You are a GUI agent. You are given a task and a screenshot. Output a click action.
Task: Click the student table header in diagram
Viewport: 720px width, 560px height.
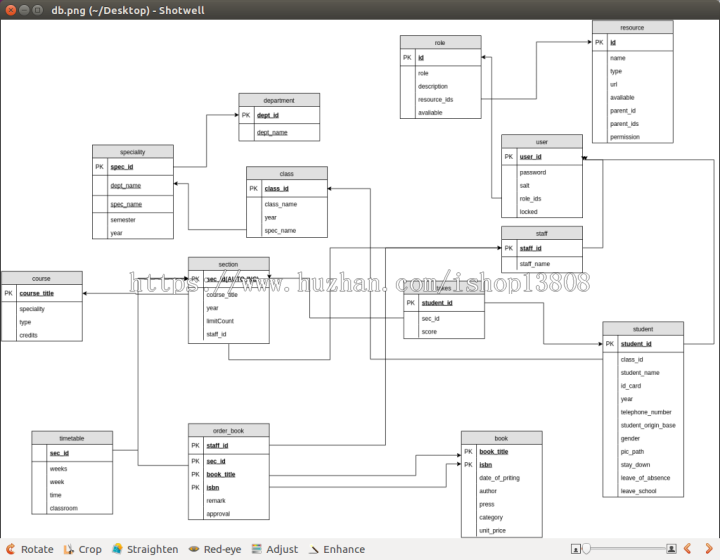point(643,328)
